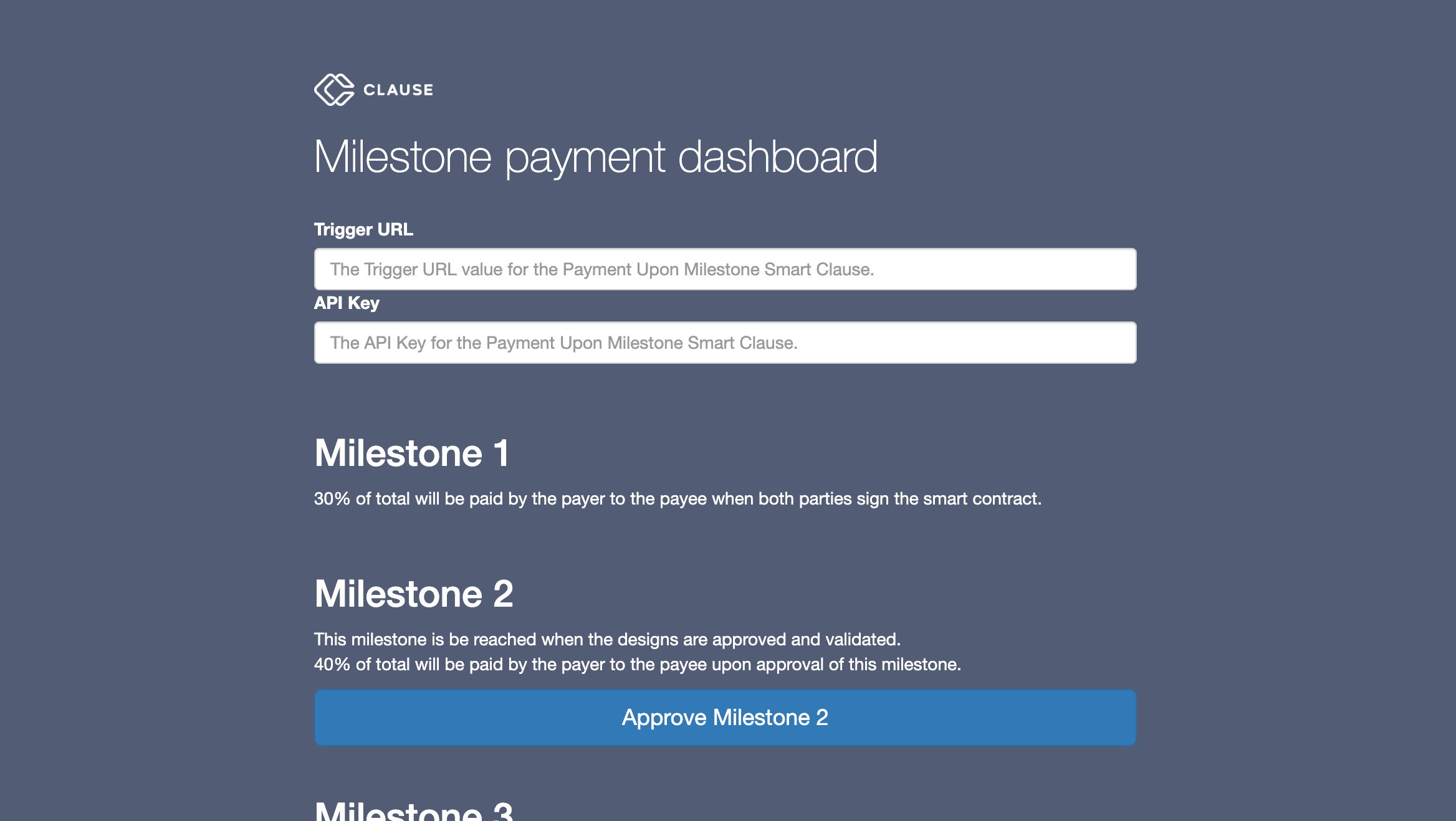Click the API Key placeholder text

coord(564,342)
